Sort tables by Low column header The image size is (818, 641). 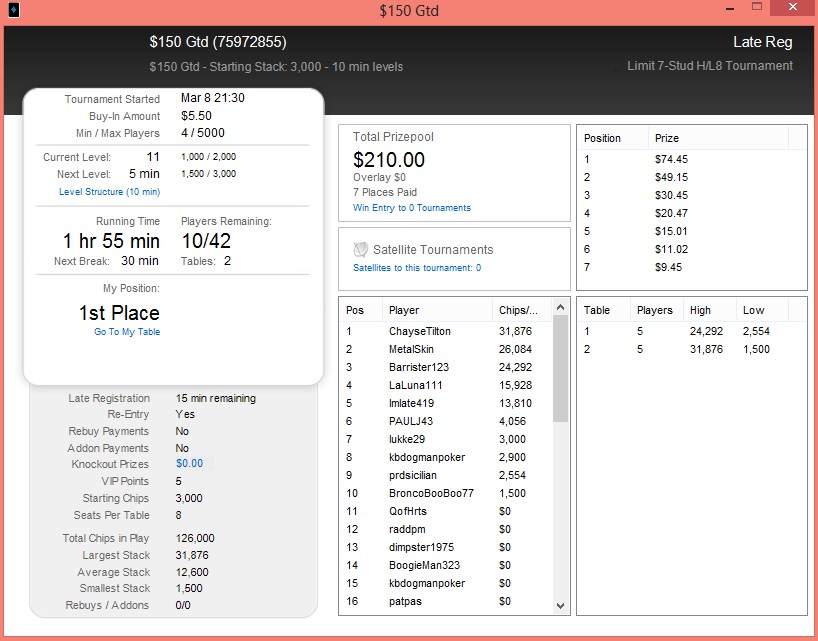pyautogui.click(x=753, y=310)
